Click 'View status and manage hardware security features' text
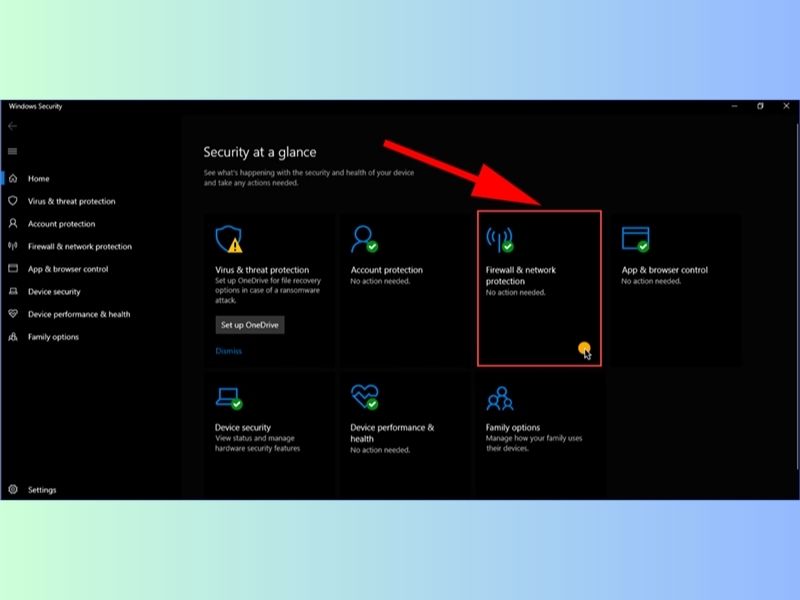This screenshot has width=800, height=600. pos(258,443)
